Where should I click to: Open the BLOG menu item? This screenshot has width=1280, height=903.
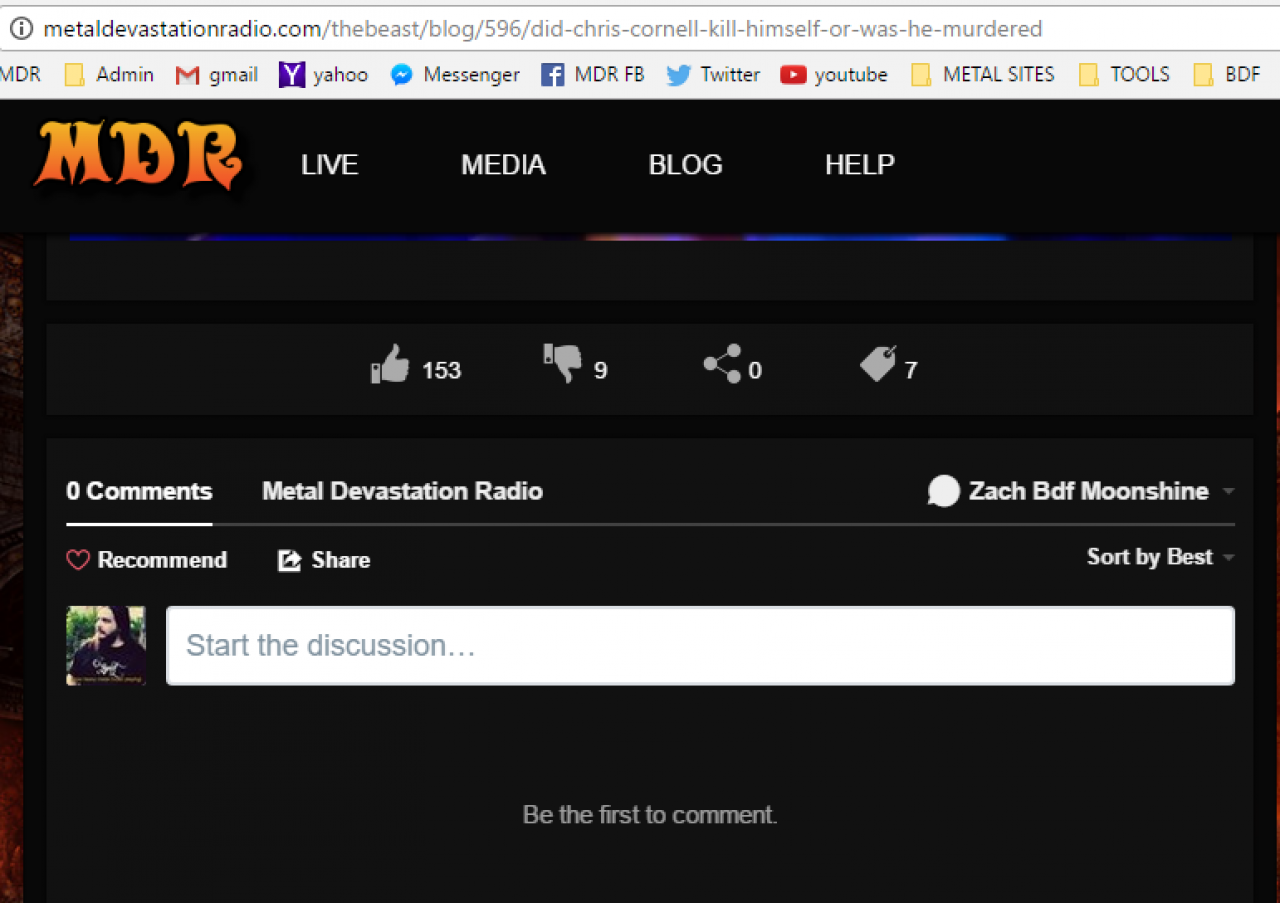coord(685,165)
